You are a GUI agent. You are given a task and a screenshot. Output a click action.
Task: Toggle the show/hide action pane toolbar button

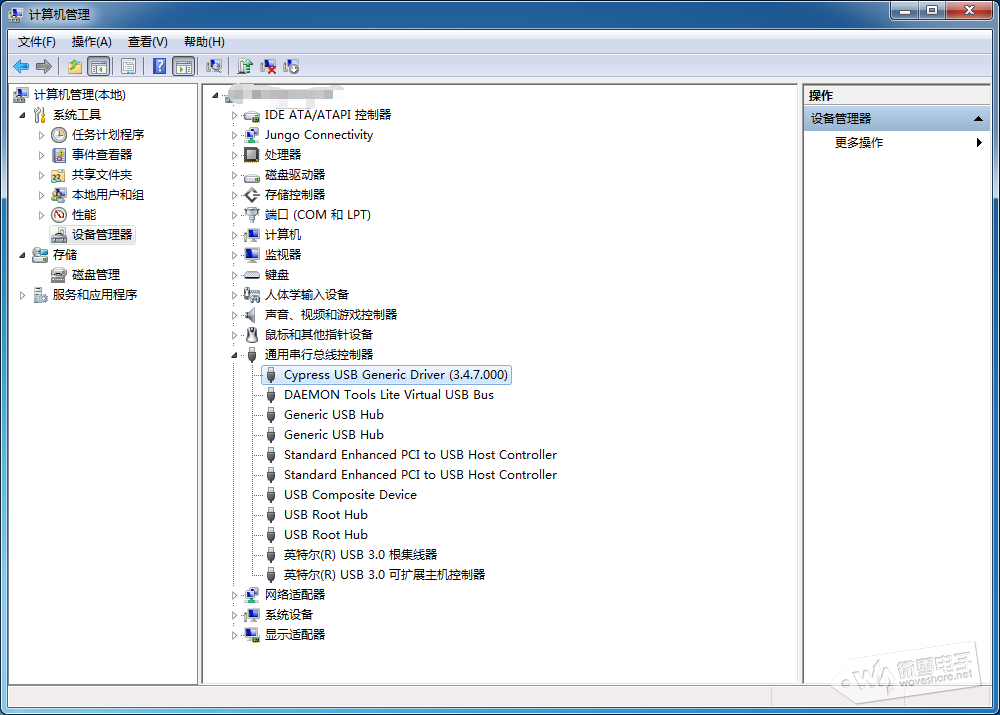184,66
